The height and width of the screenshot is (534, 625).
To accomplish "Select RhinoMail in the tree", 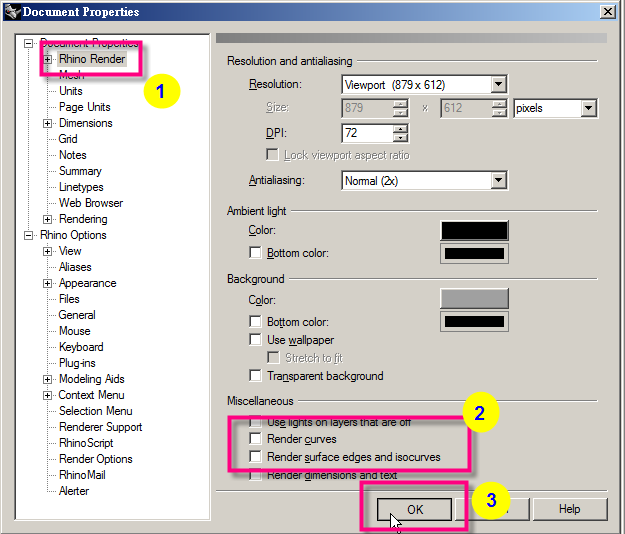I will [x=82, y=475].
